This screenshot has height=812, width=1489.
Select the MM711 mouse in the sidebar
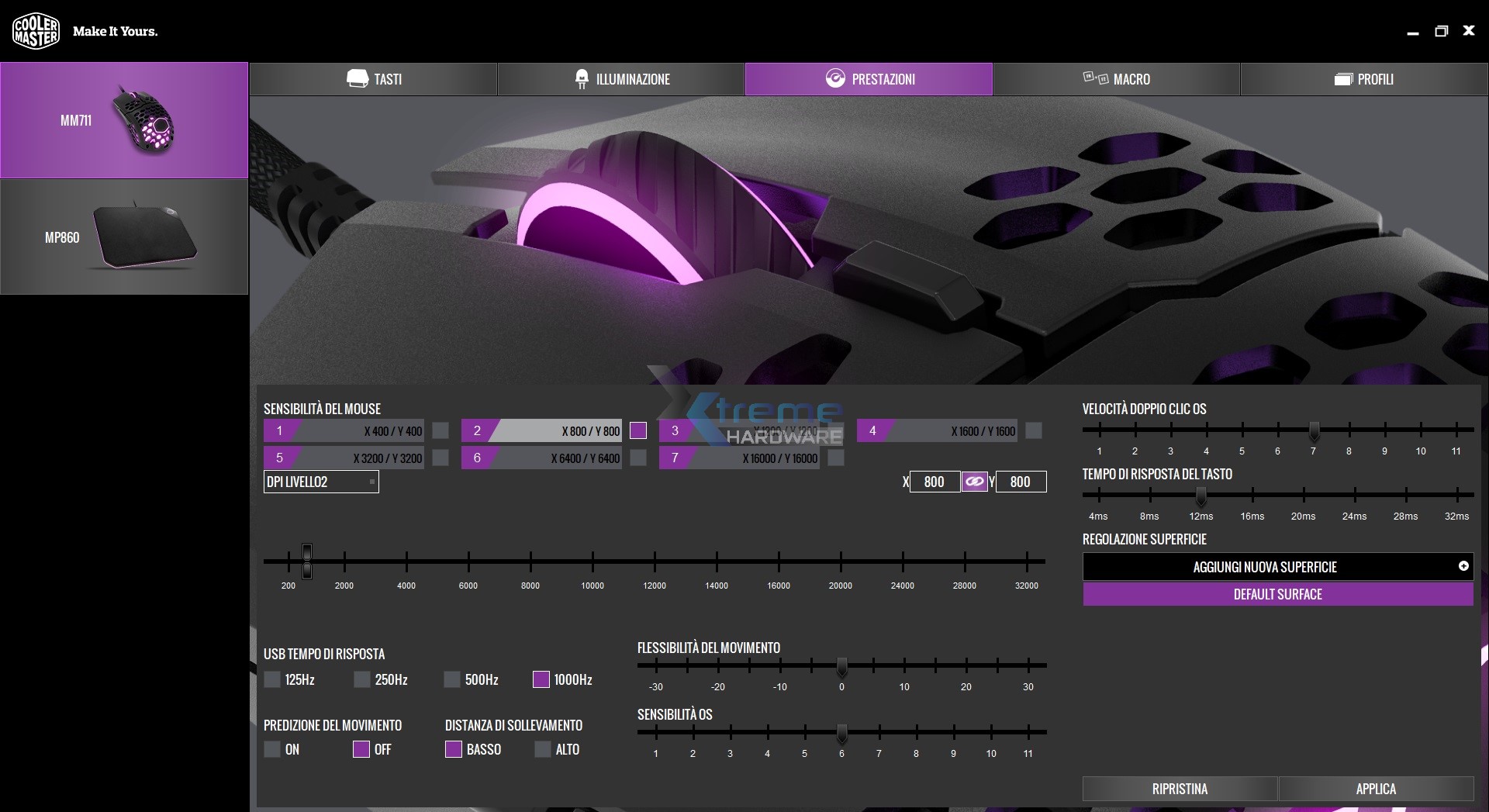124,120
